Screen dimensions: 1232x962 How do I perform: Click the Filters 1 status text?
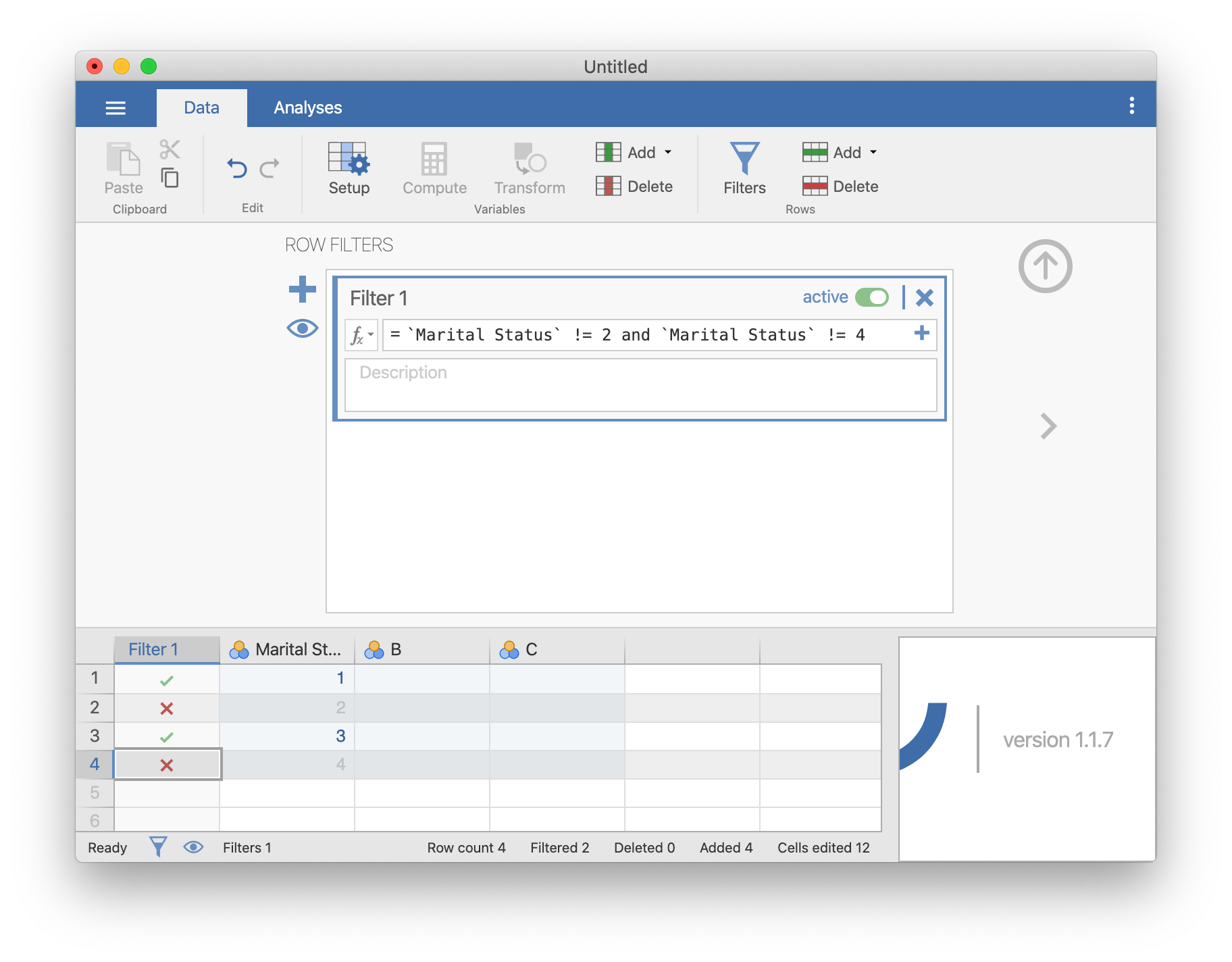247,848
